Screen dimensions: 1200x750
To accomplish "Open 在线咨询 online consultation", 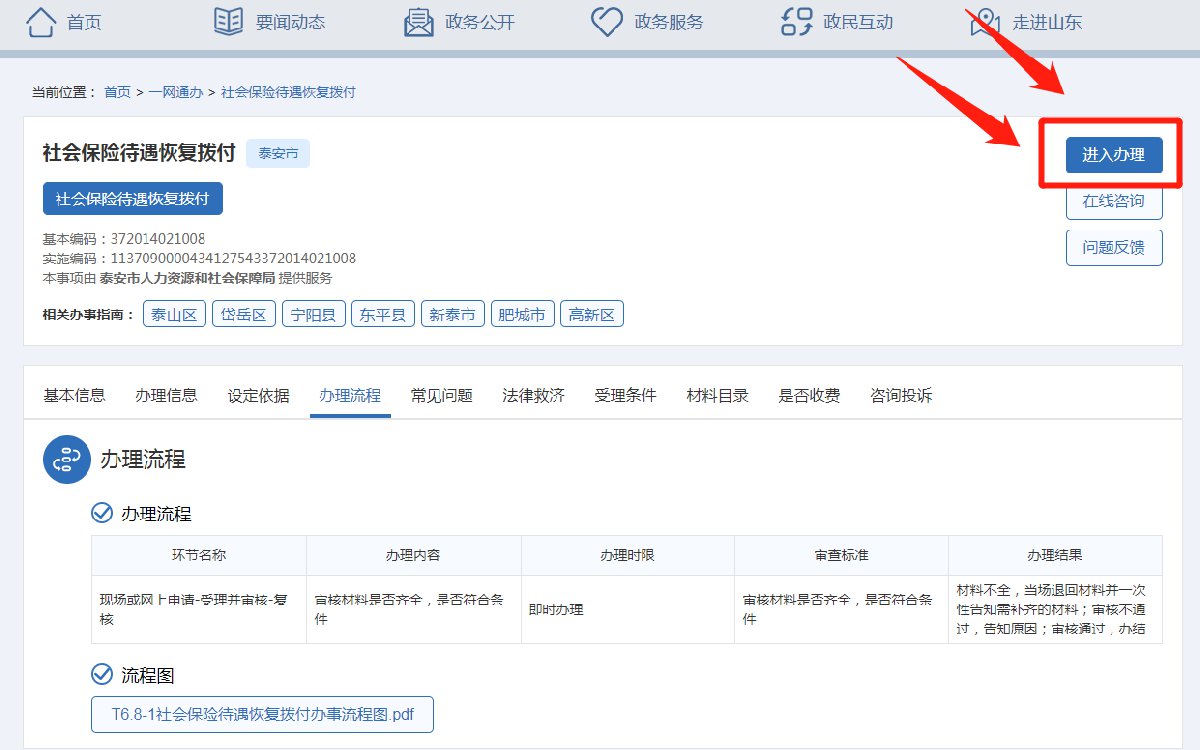I will (1114, 201).
